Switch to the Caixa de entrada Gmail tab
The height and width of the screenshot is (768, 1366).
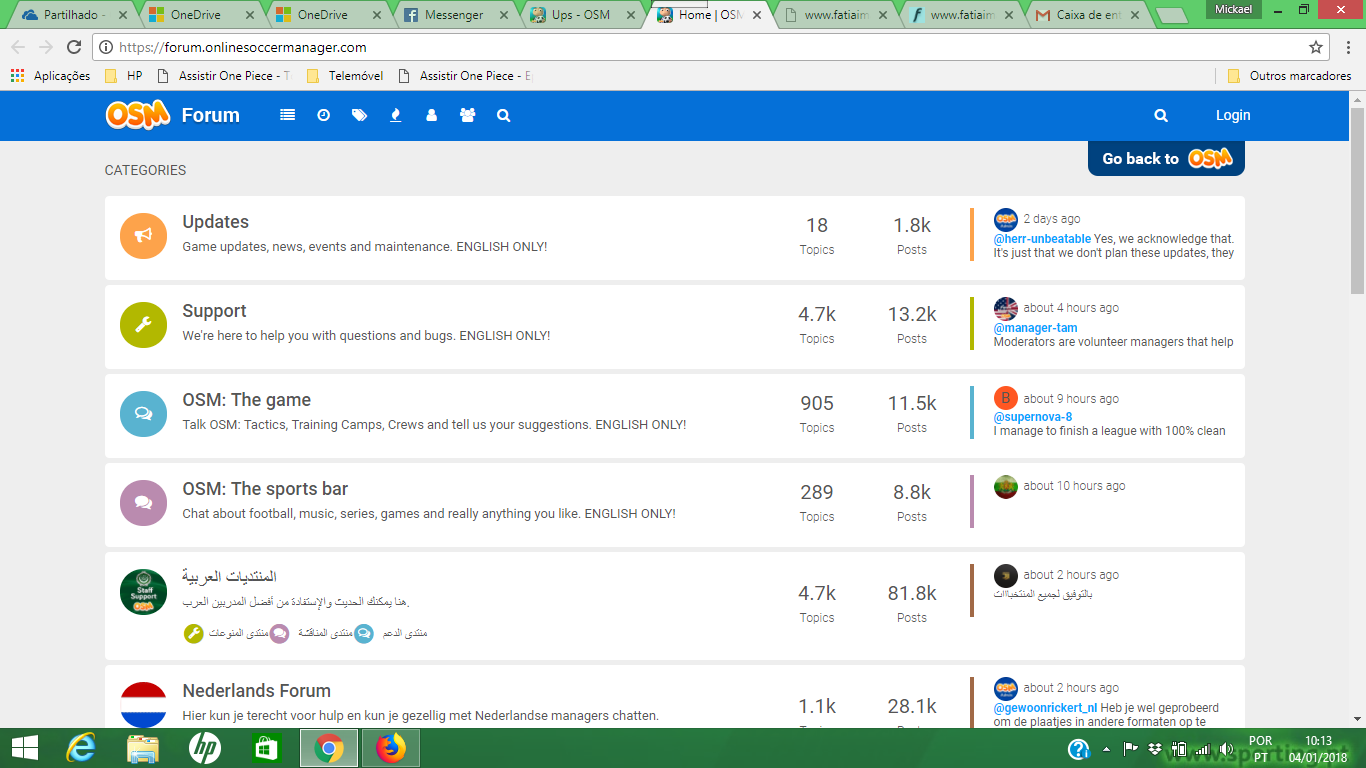1088,15
